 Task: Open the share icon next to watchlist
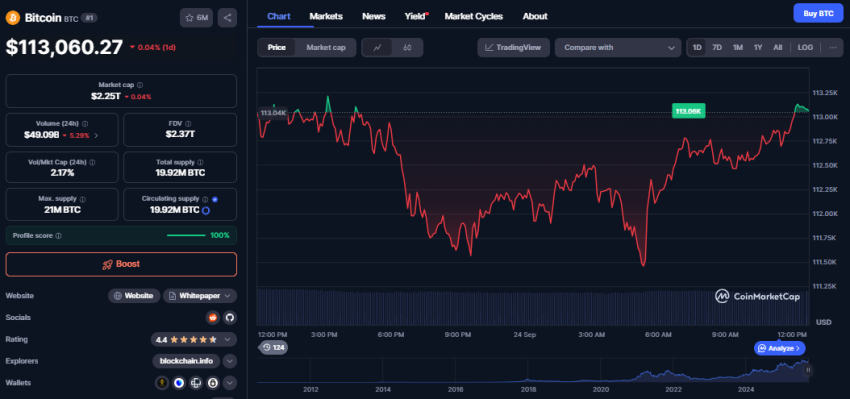tap(227, 18)
